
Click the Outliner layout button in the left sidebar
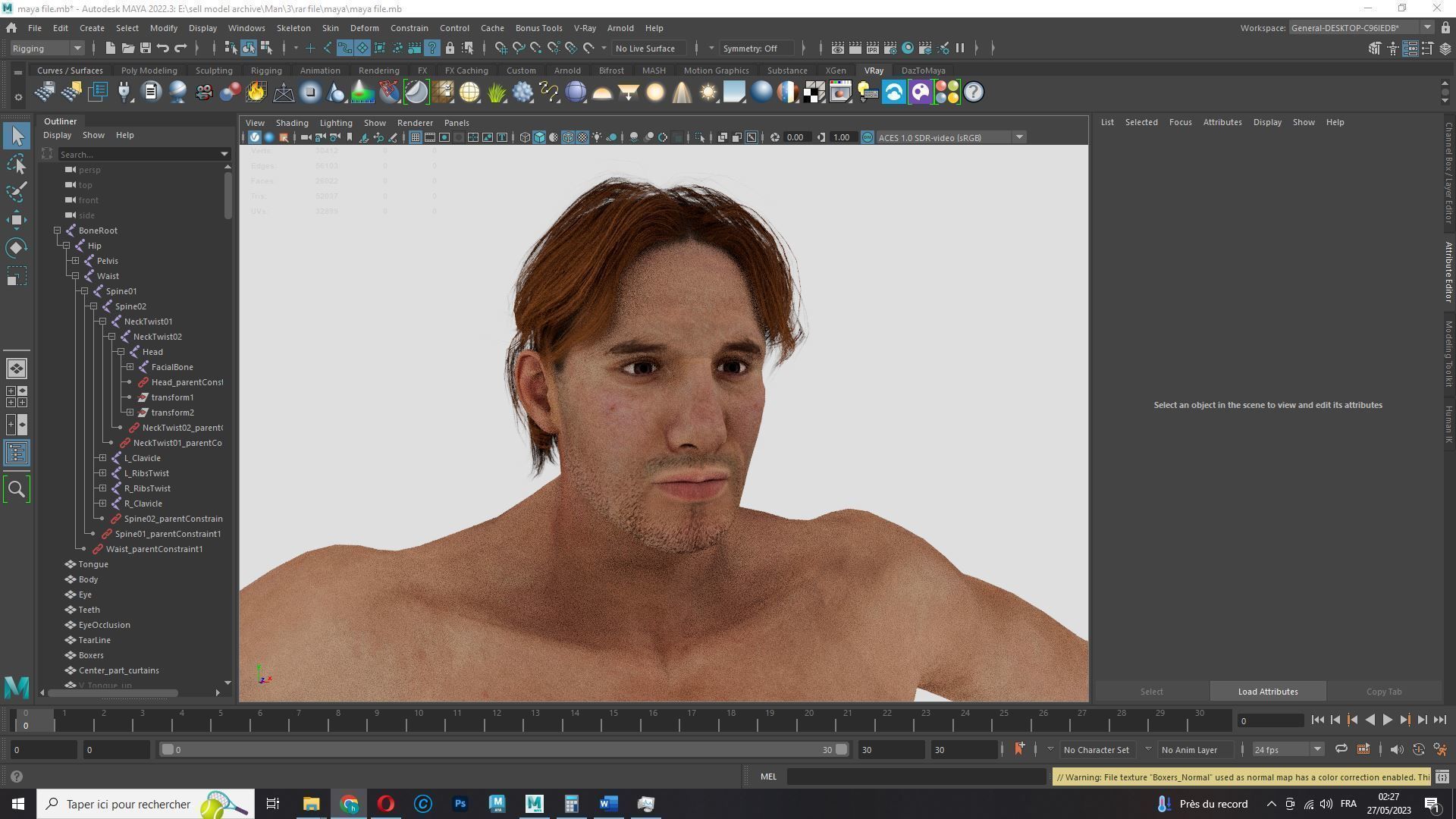tap(17, 453)
